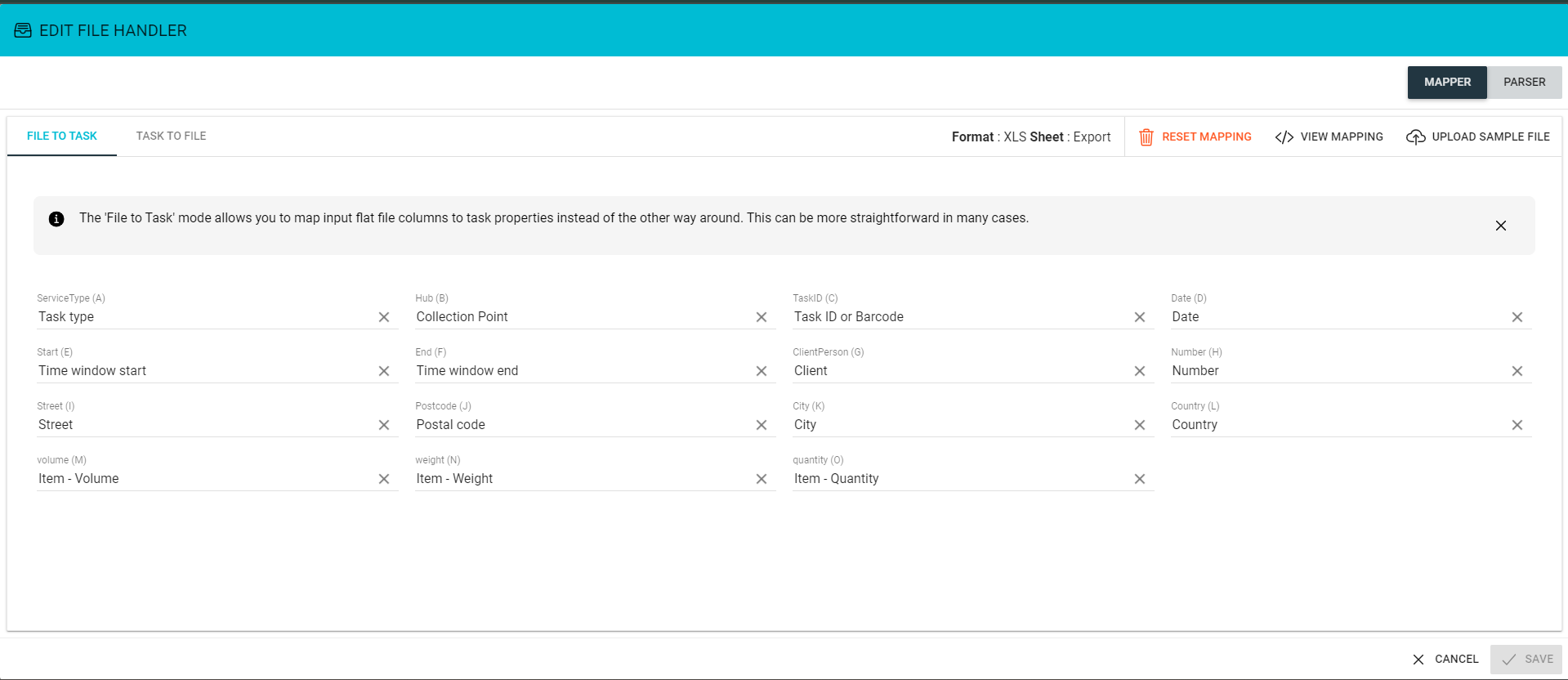The height and width of the screenshot is (680, 1568).
Task: Clear the Postcode (J) mapping
Action: pyautogui.click(x=762, y=425)
